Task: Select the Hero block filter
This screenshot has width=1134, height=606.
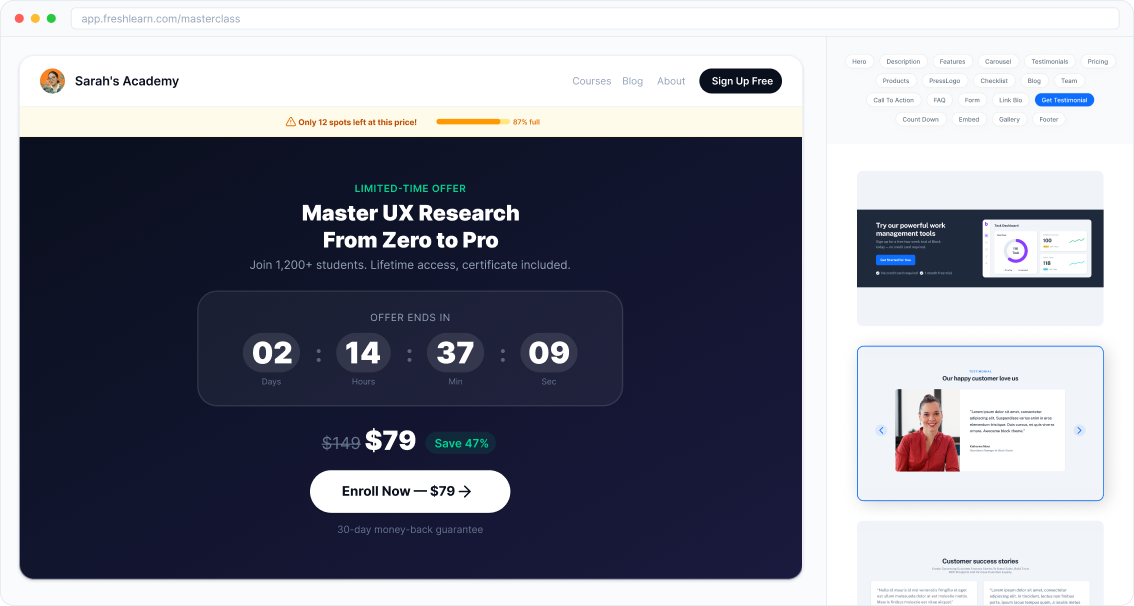Action: [859, 62]
